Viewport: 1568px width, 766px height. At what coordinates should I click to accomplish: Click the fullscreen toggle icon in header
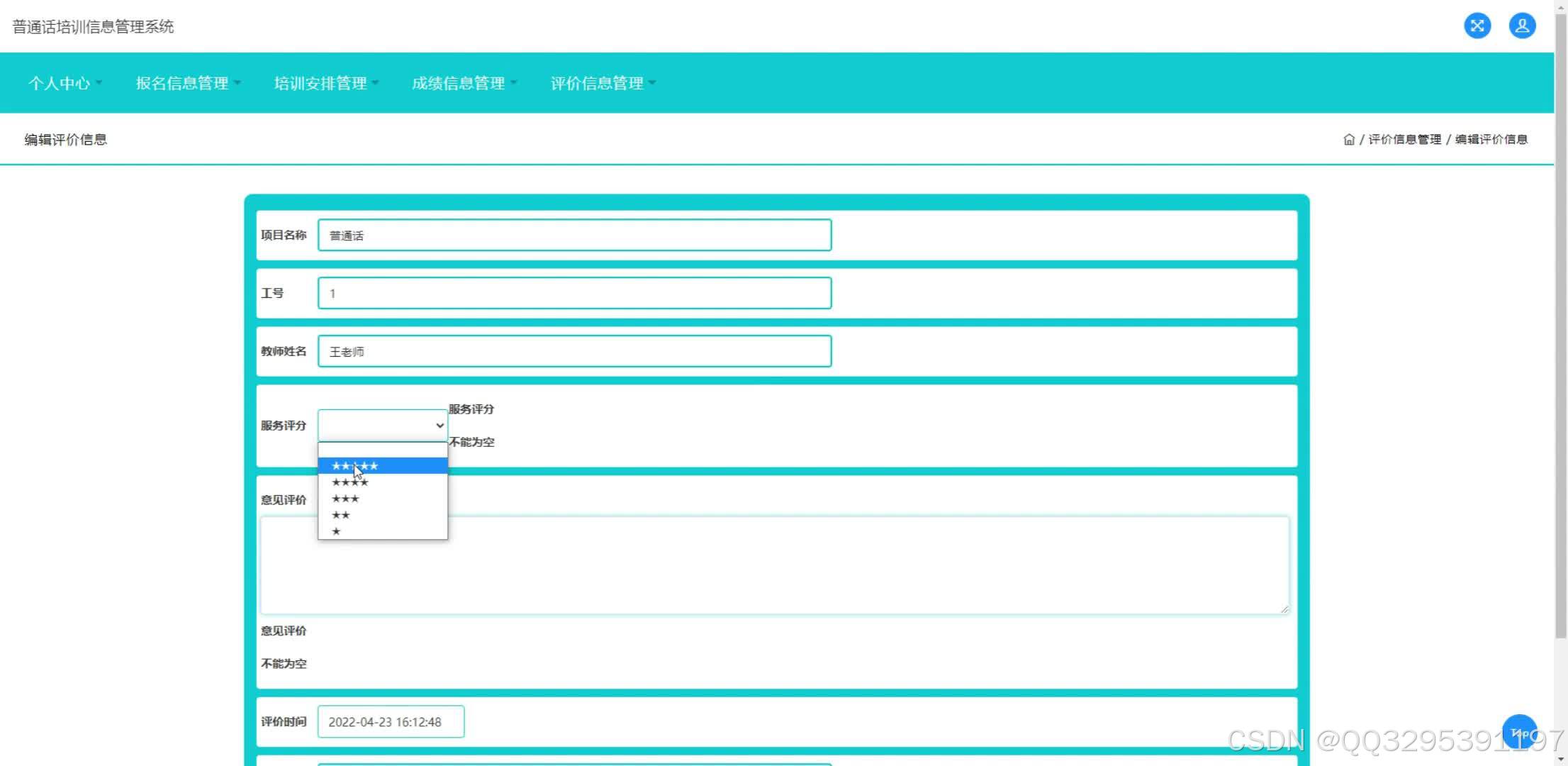[x=1477, y=26]
